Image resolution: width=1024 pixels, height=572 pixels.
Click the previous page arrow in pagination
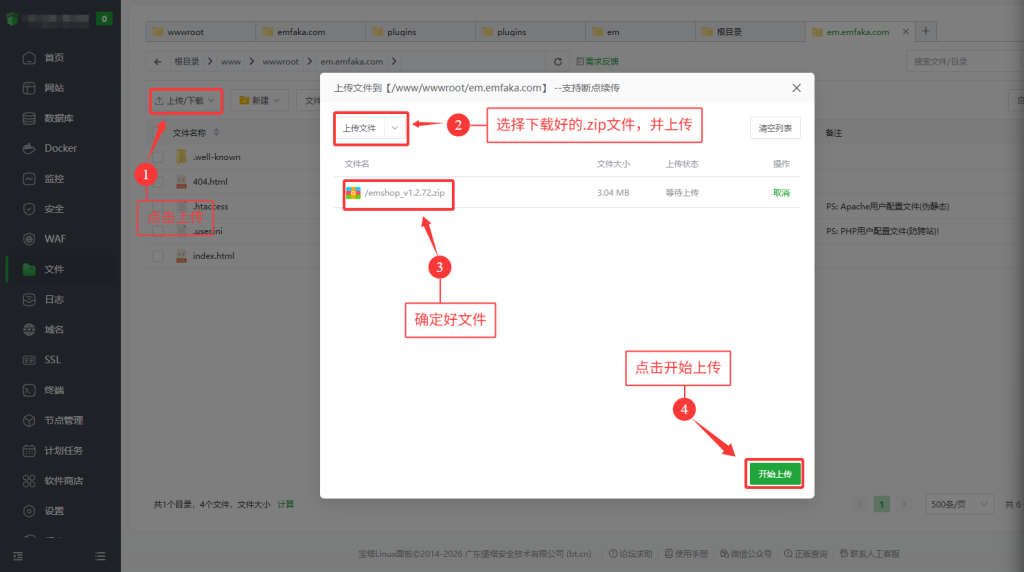tap(859, 504)
